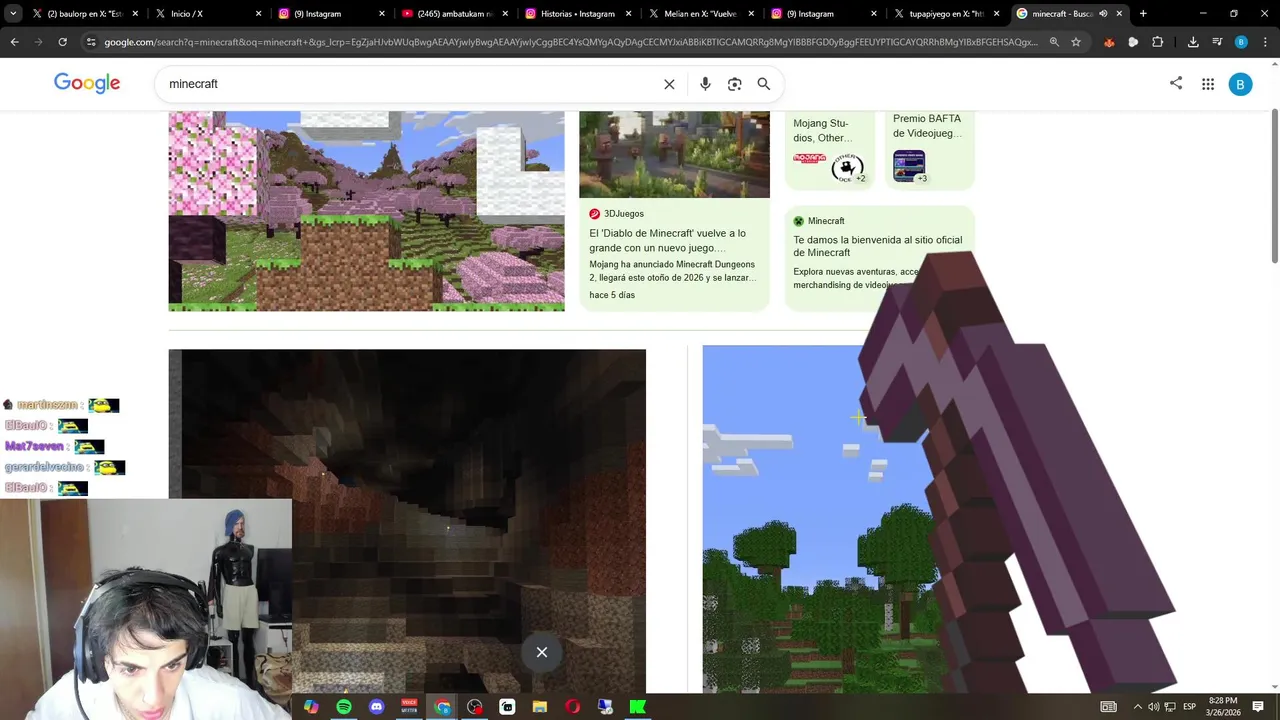1280x720 pixels.
Task: Open the Chrome three-dot menu
Action: pyautogui.click(x=1265, y=42)
